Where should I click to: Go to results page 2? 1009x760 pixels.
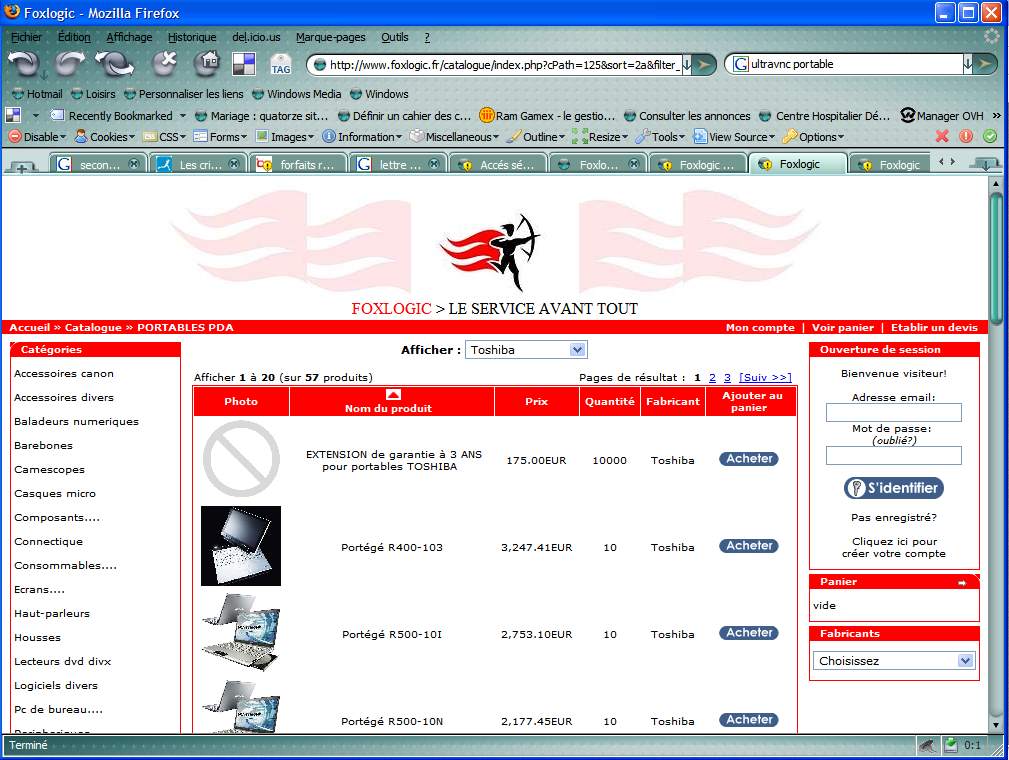(x=712, y=378)
